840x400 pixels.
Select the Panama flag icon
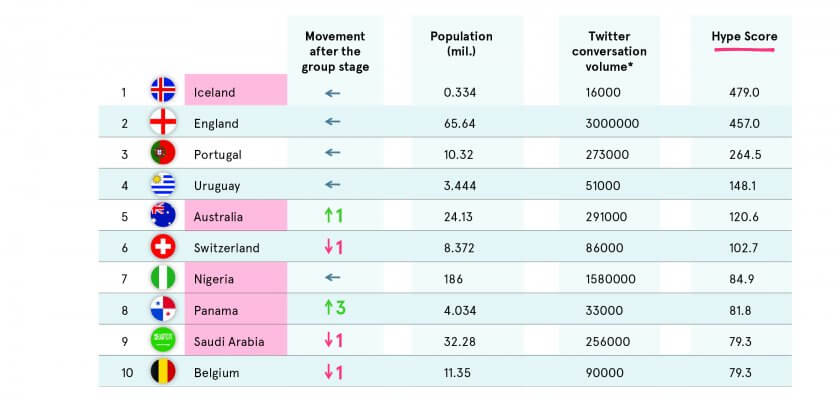click(x=163, y=309)
